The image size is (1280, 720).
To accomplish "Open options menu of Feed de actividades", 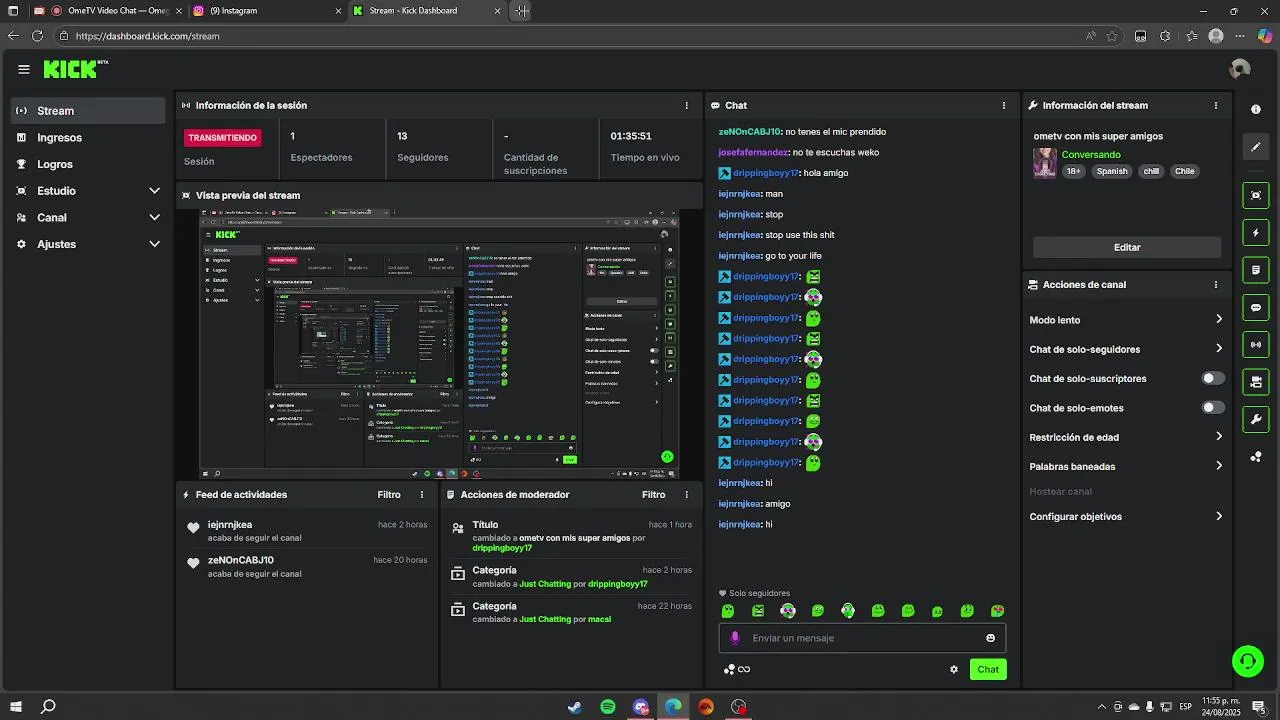I will 422,495.
